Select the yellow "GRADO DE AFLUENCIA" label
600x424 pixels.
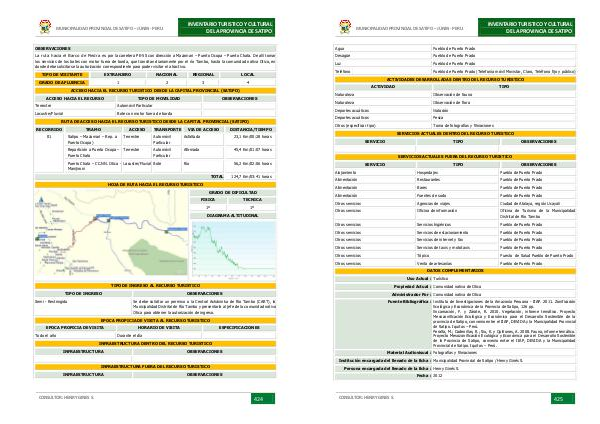(x=62, y=82)
